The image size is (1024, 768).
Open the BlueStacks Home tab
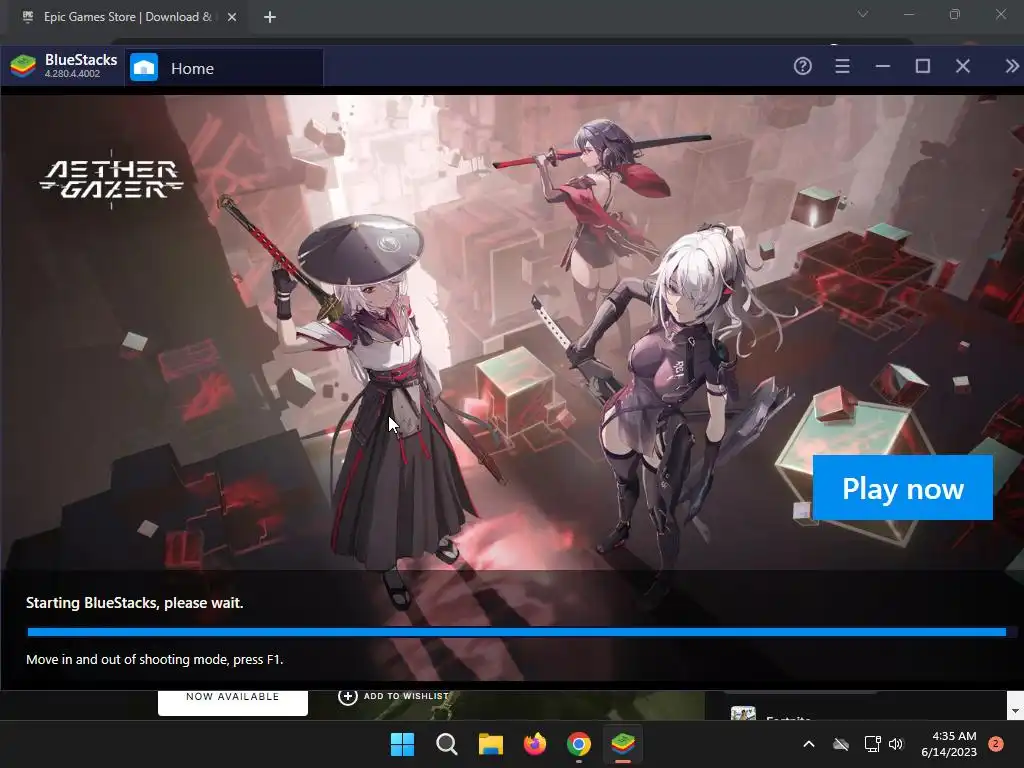coord(224,68)
